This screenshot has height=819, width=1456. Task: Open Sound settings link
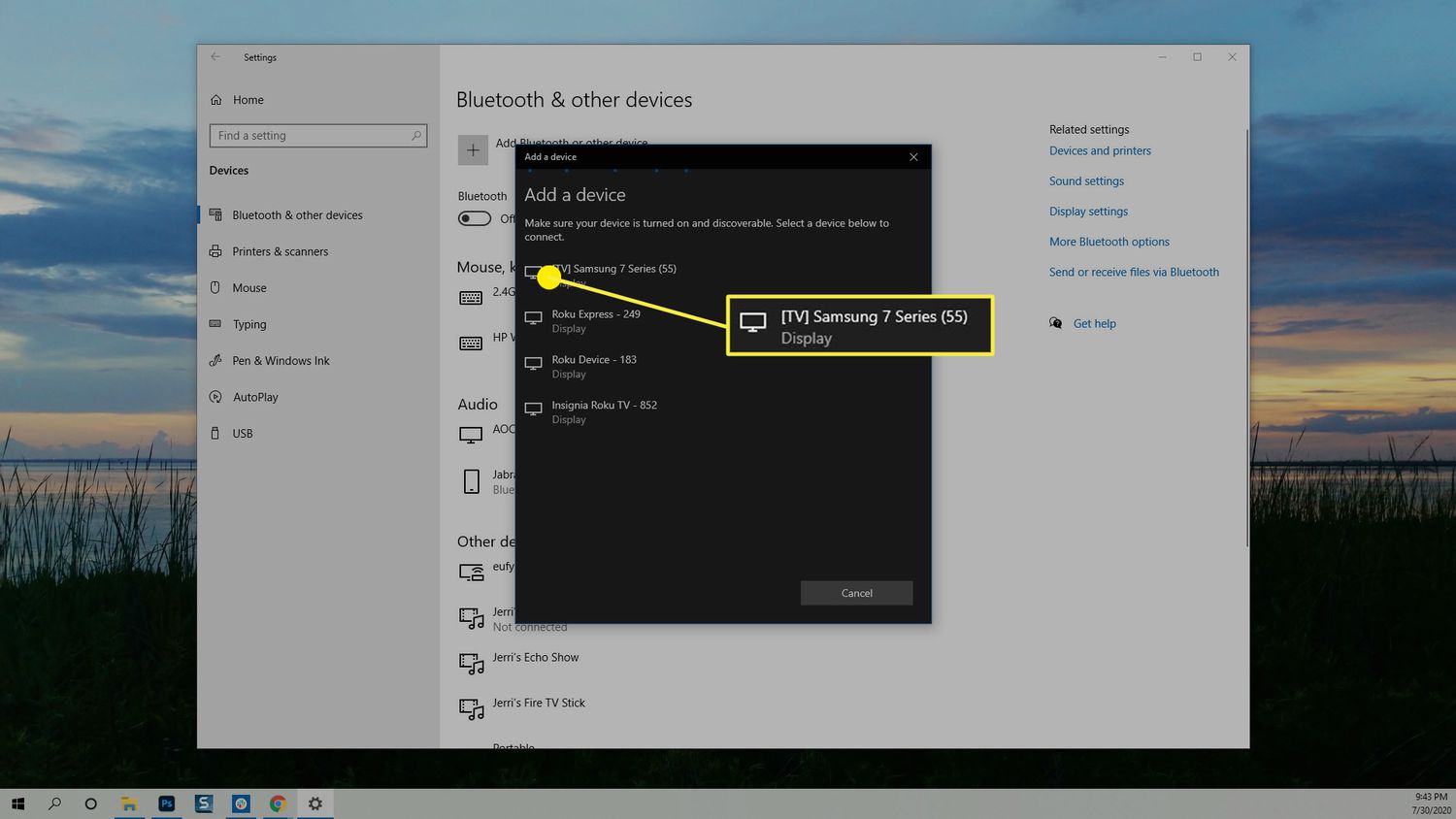click(x=1086, y=181)
